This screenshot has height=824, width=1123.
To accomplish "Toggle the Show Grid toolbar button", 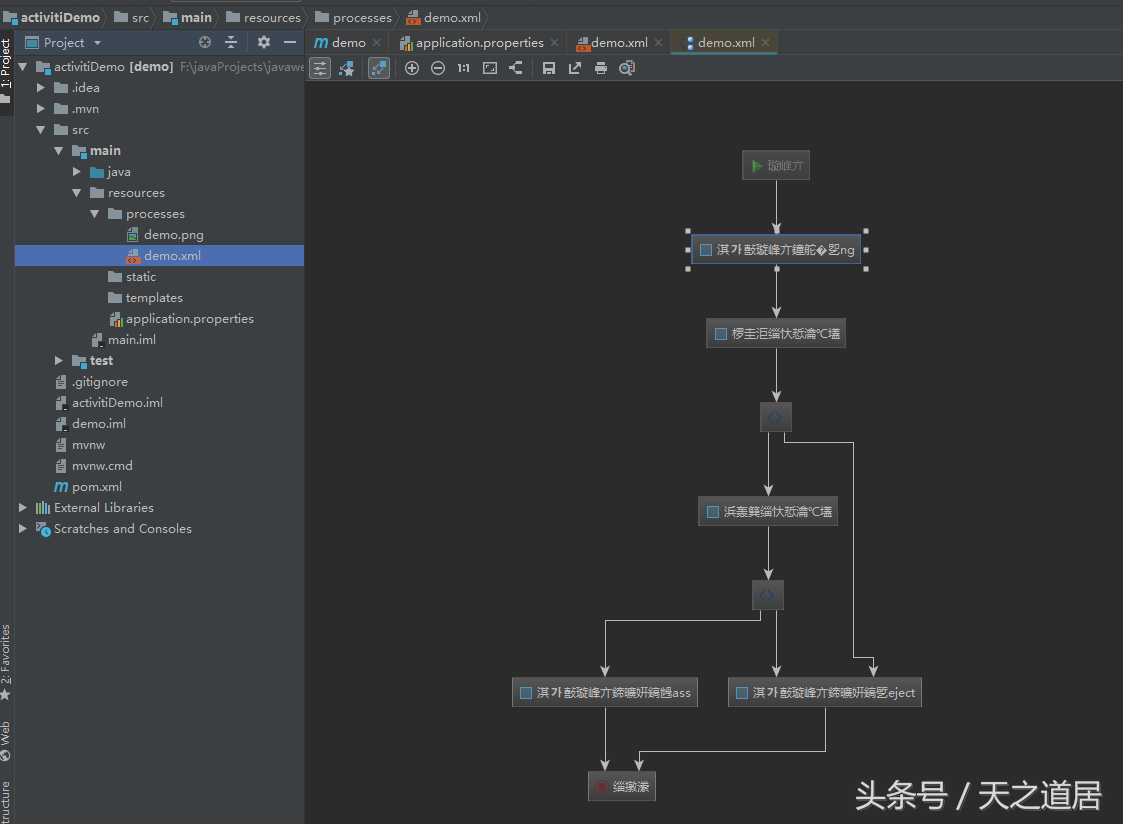I will click(x=320, y=68).
